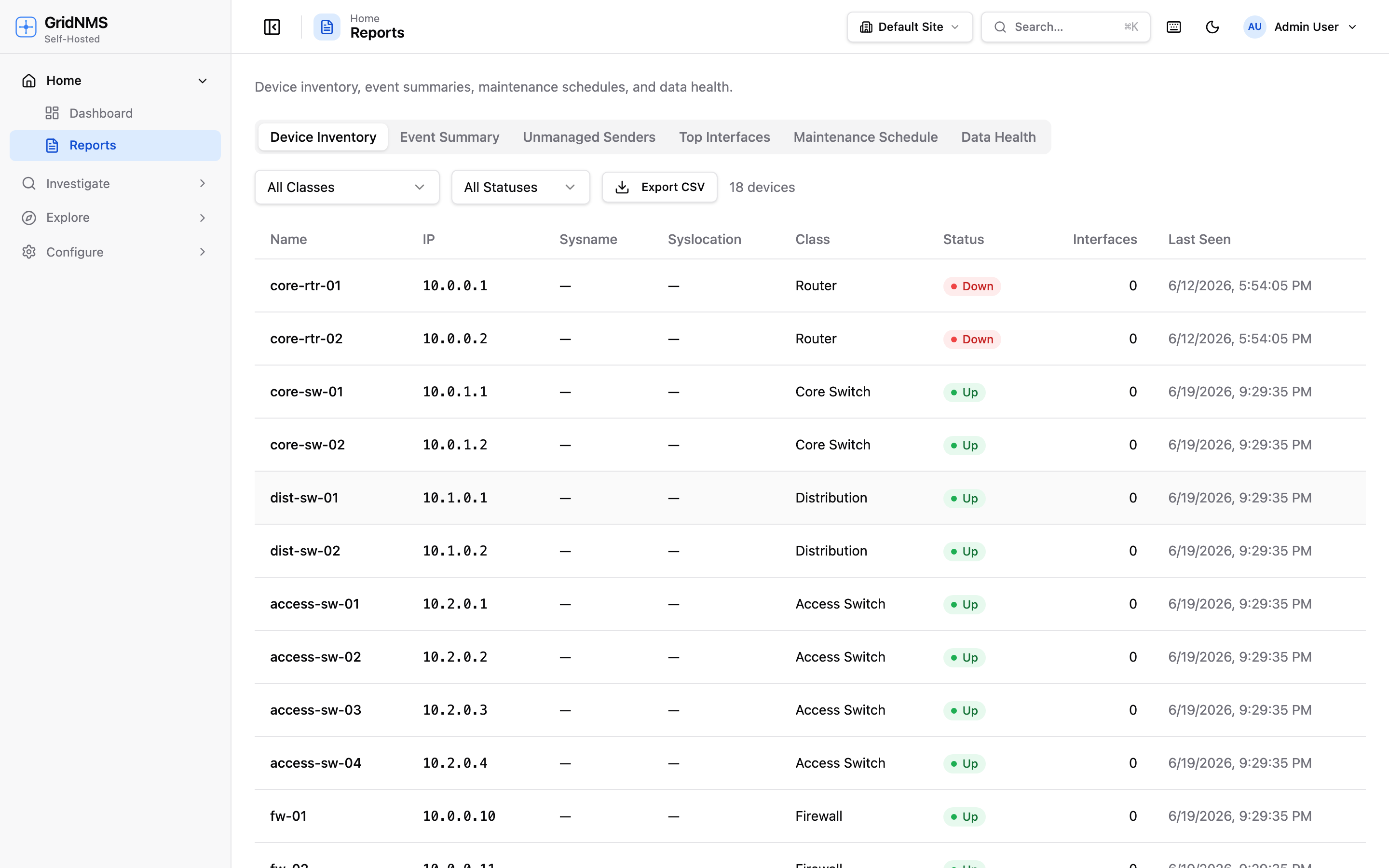1389x868 pixels.
Task: Click the Firewall class cell for fw-01
Action: coord(818,816)
